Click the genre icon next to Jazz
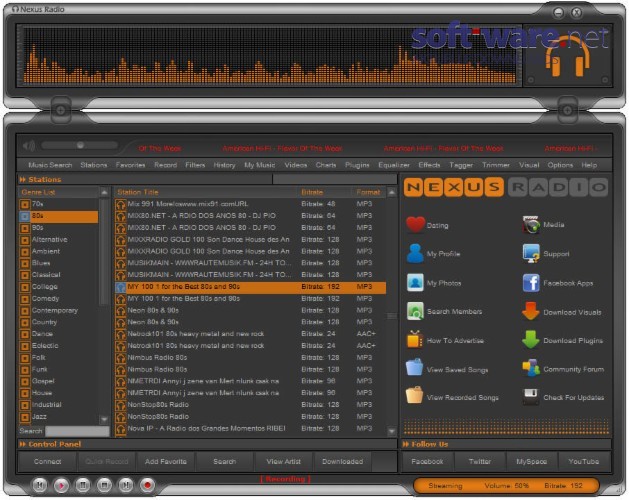Image resolution: width=629 pixels, height=500 pixels. click(x=25, y=417)
